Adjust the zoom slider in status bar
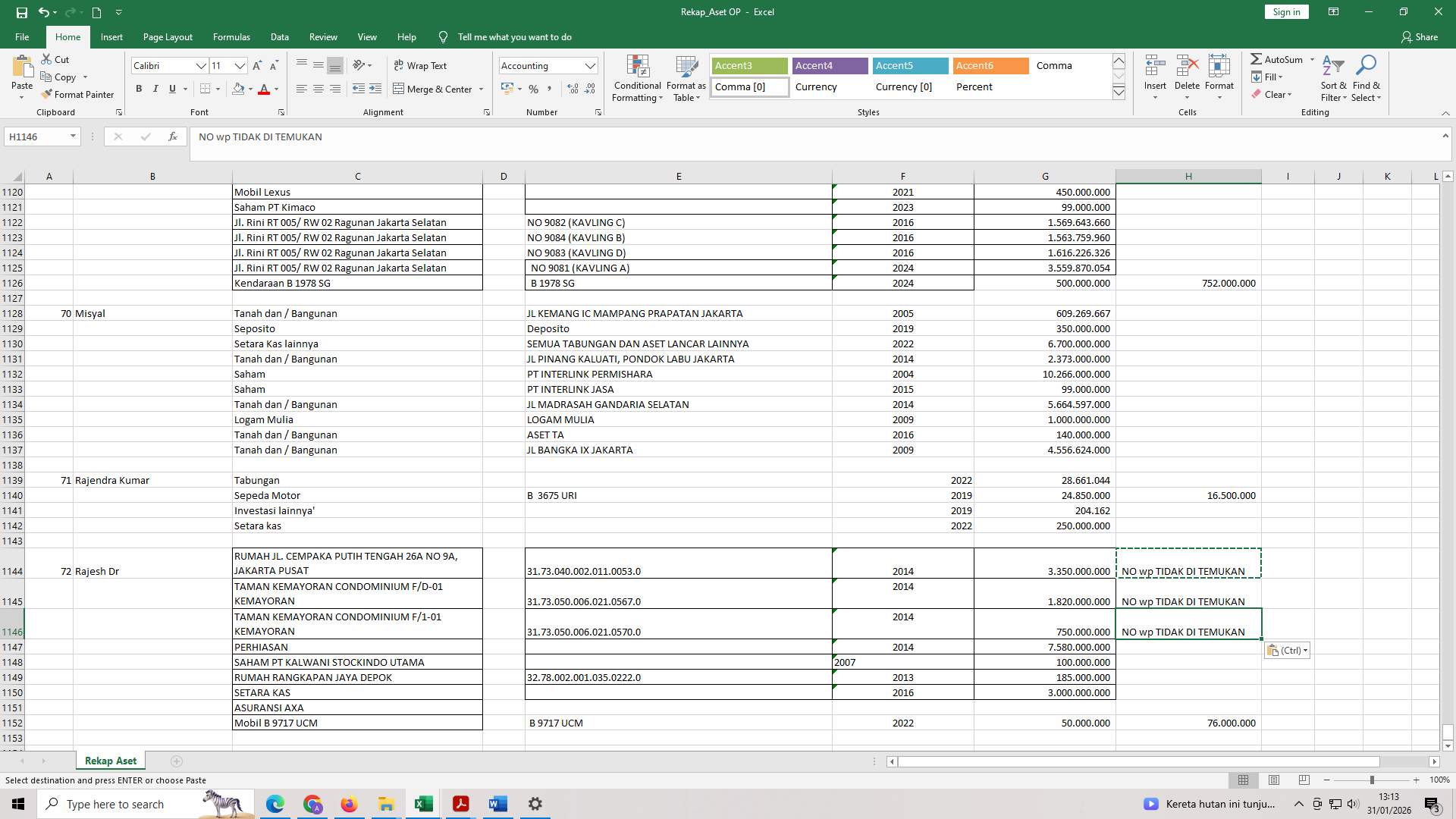1456x819 pixels. click(x=1371, y=780)
